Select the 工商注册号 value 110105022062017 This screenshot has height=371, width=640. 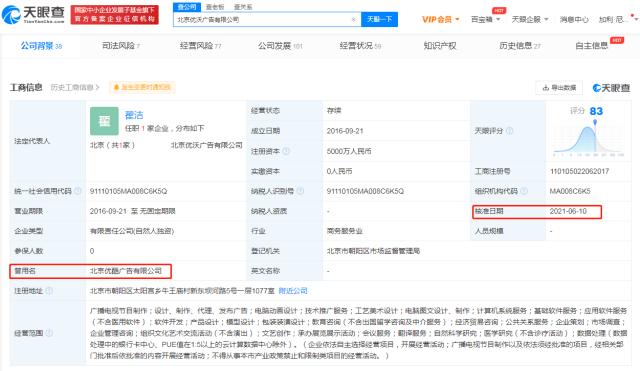tap(580, 171)
